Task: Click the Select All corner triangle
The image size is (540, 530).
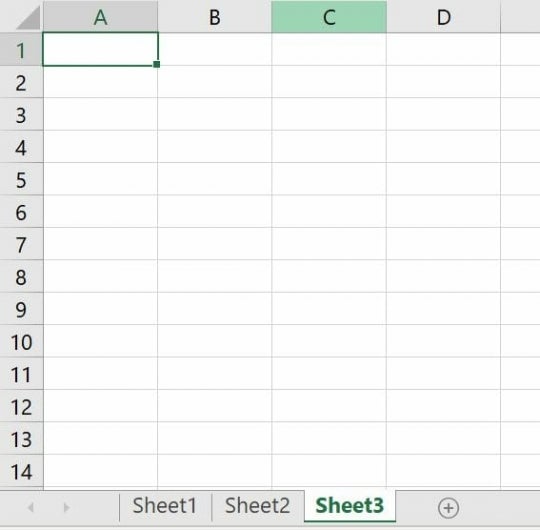Action: 28,18
